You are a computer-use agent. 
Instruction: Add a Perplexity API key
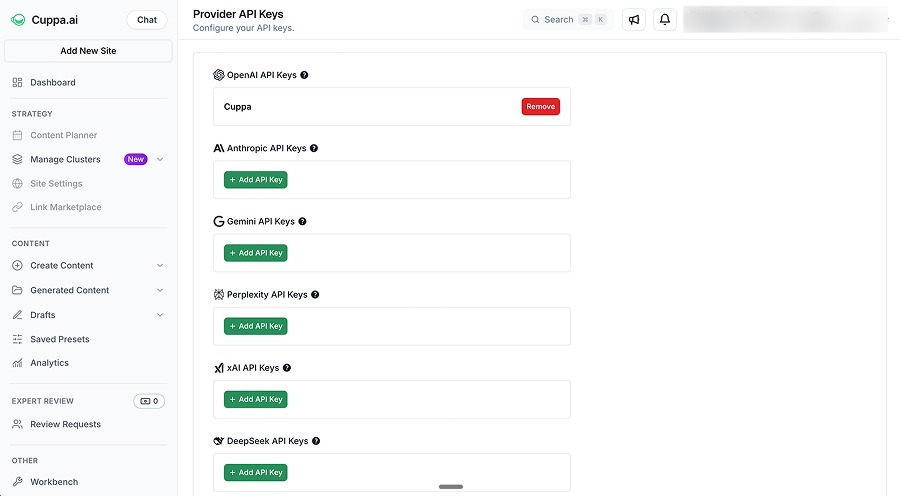[x=255, y=326]
